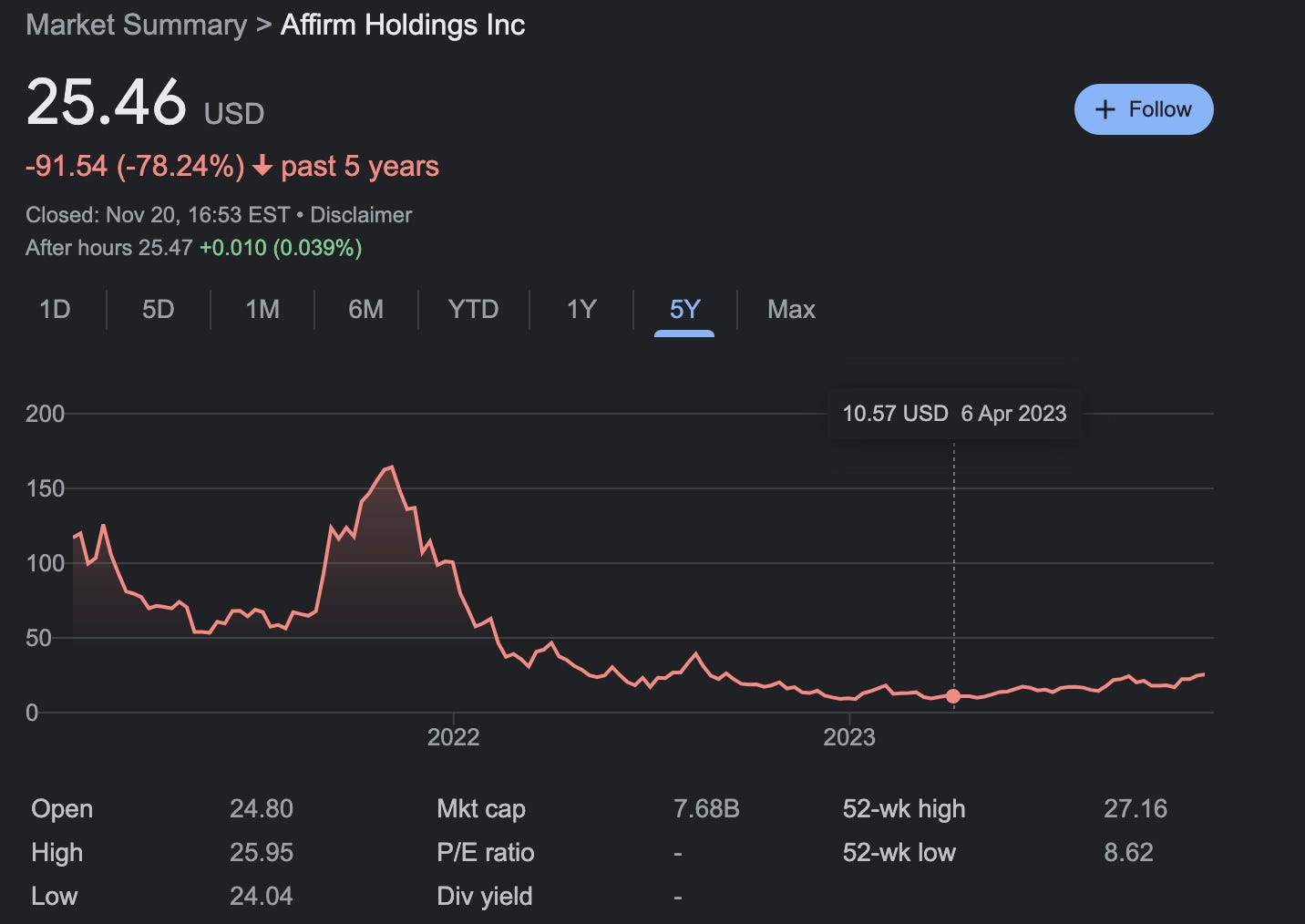Click the Mkt cap value 7.68B
The width and height of the screenshot is (1305, 924).
click(x=706, y=809)
